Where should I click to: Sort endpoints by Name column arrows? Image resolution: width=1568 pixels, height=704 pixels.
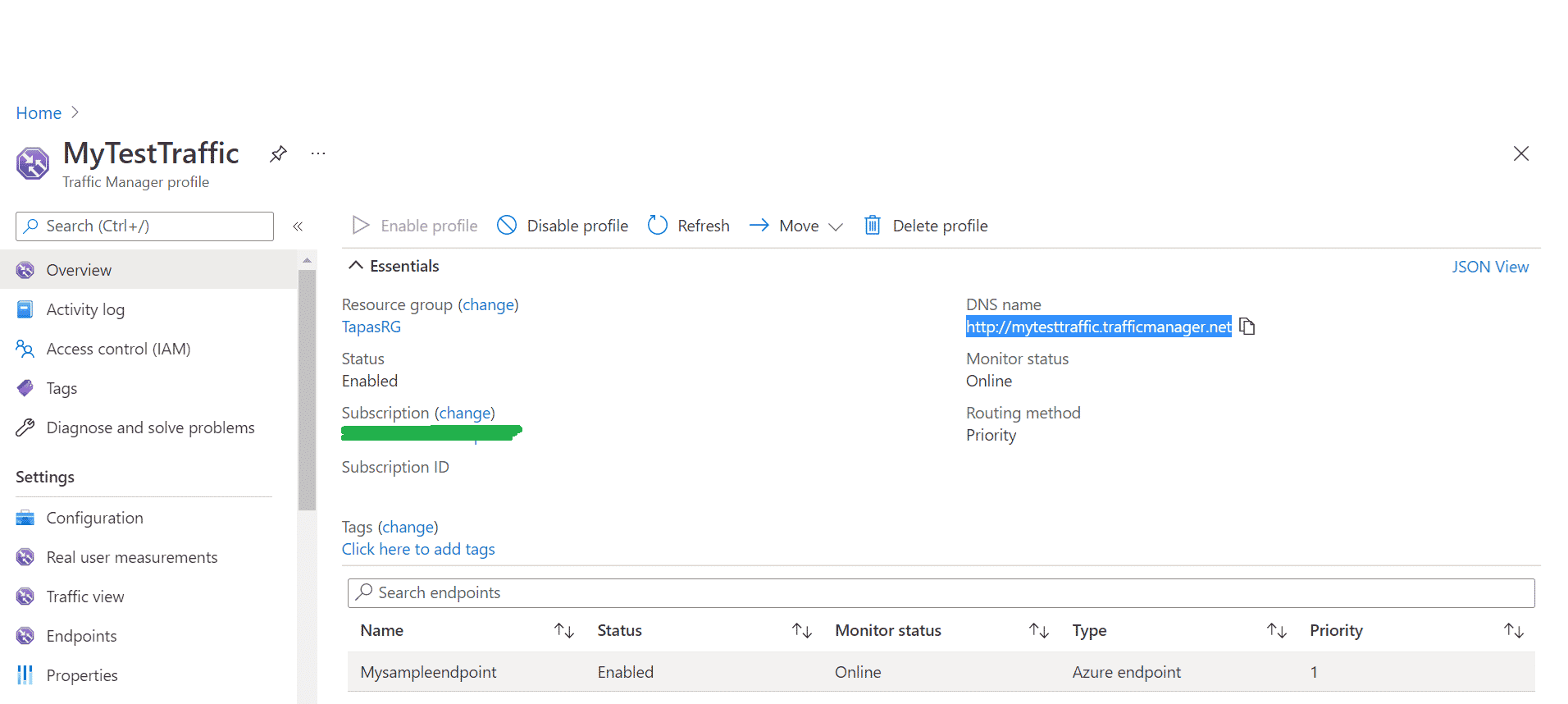click(564, 630)
